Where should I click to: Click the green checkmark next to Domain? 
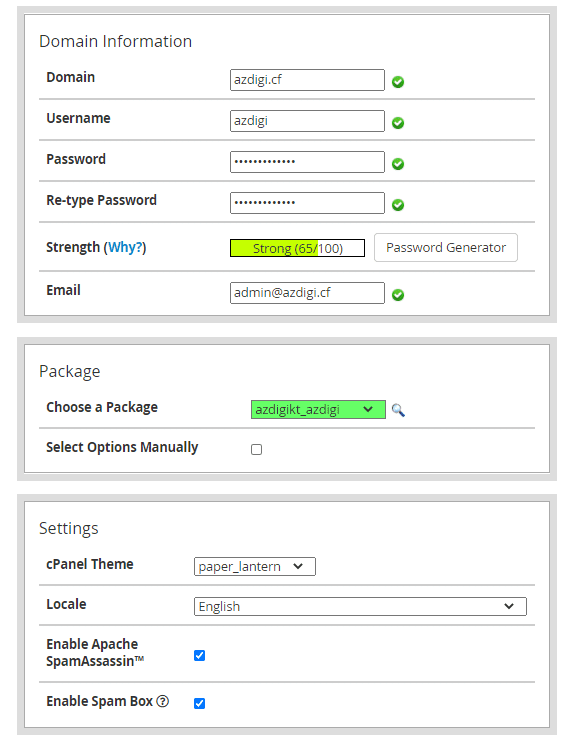pyautogui.click(x=398, y=82)
